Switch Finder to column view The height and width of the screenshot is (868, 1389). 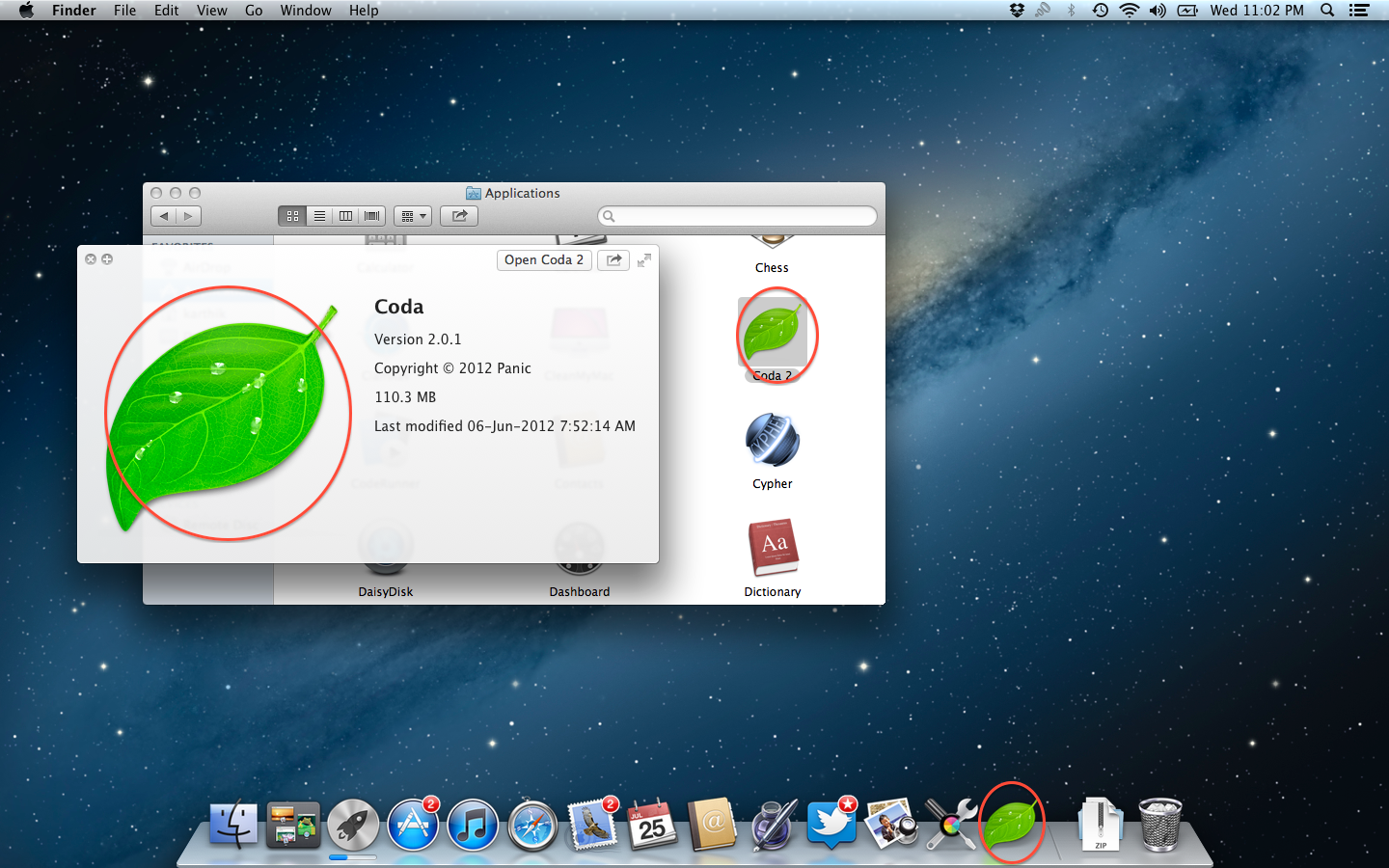345,216
